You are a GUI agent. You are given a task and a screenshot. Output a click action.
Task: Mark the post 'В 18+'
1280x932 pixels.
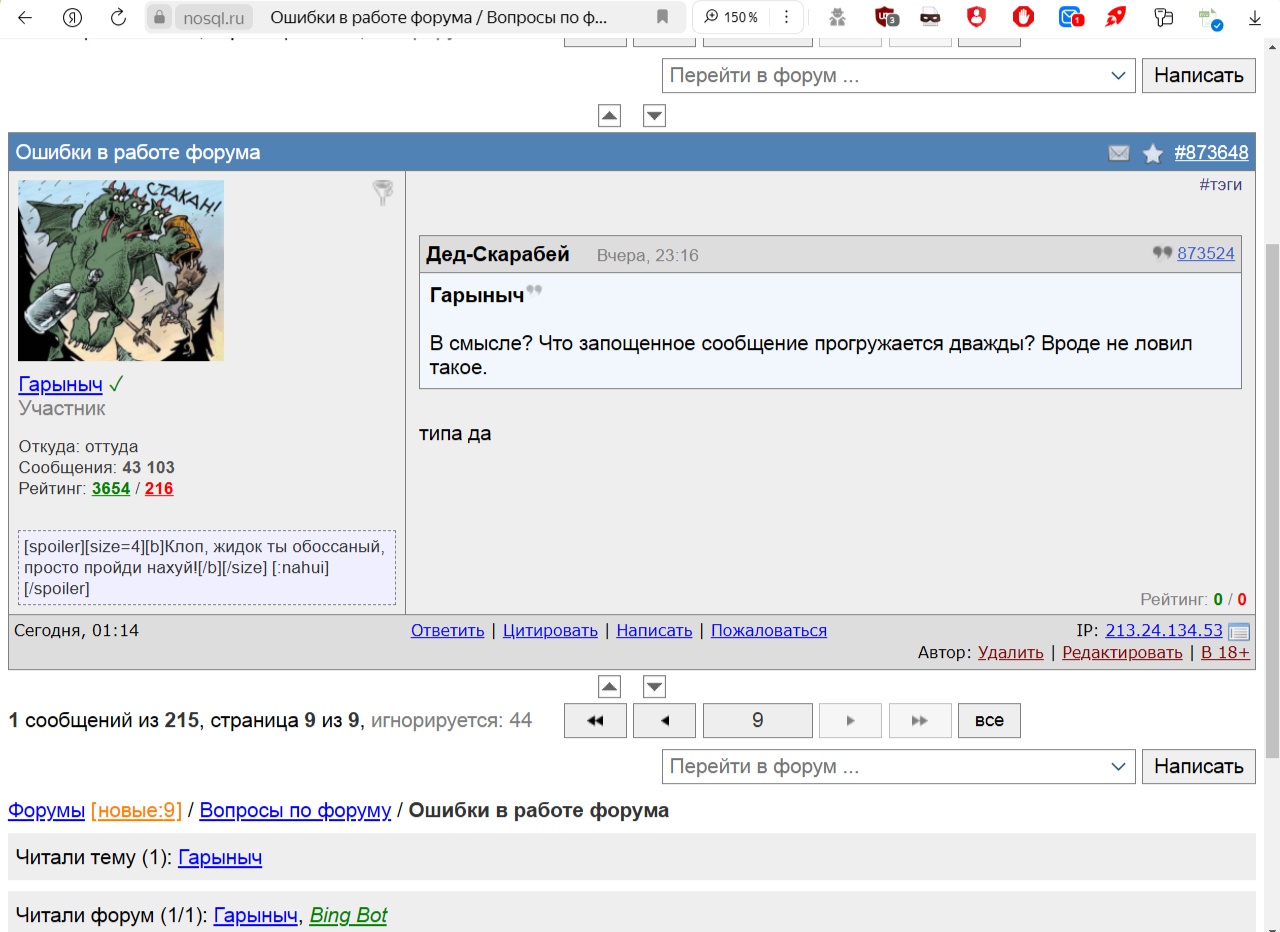coord(1225,652)
